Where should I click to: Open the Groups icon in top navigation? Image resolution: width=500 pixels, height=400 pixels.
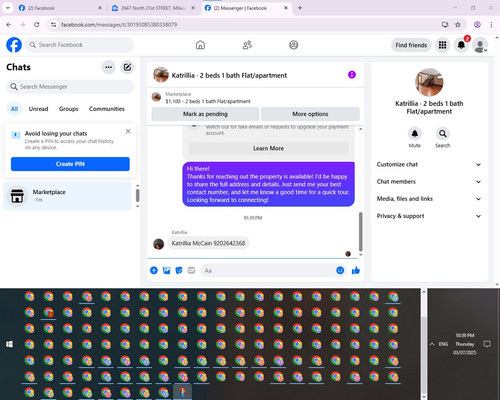coord(294,45)
